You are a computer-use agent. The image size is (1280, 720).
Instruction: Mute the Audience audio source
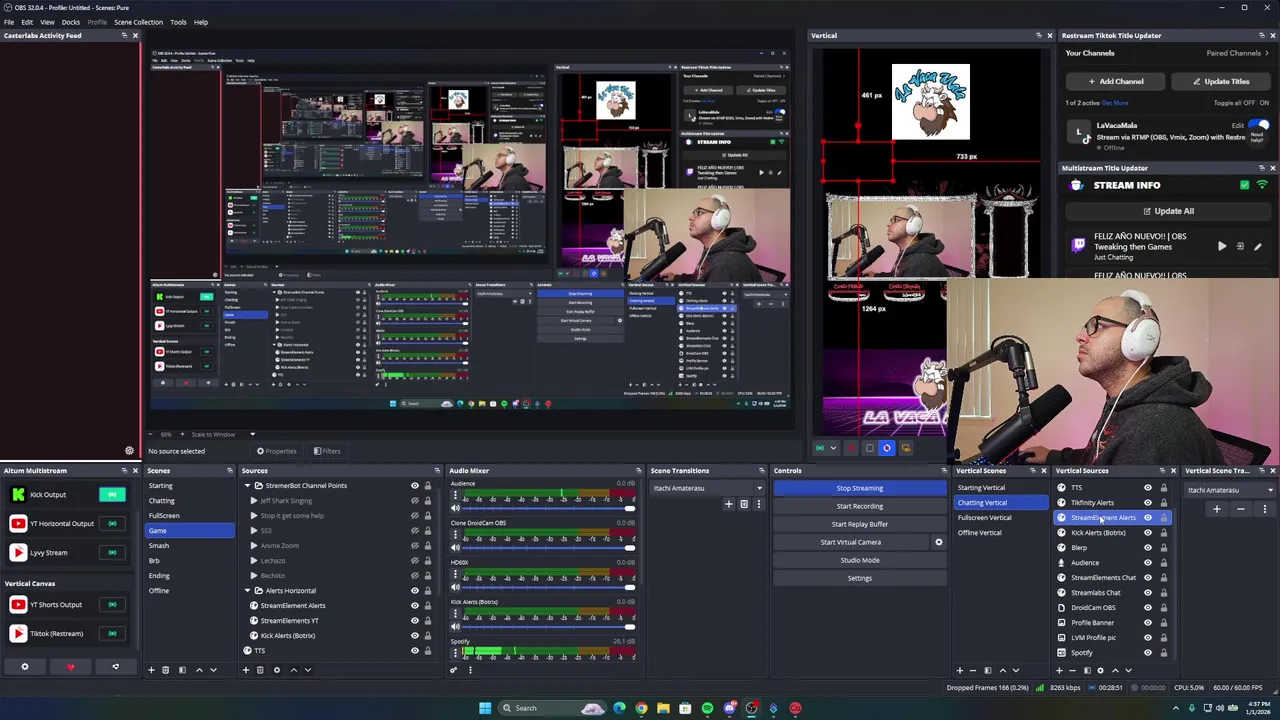[x=455, y=508]
